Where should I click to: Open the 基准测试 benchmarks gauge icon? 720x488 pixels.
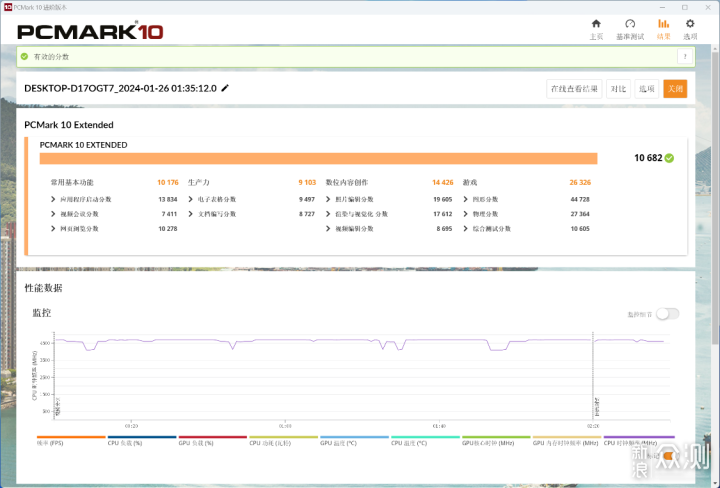click(x=630, y=24)
